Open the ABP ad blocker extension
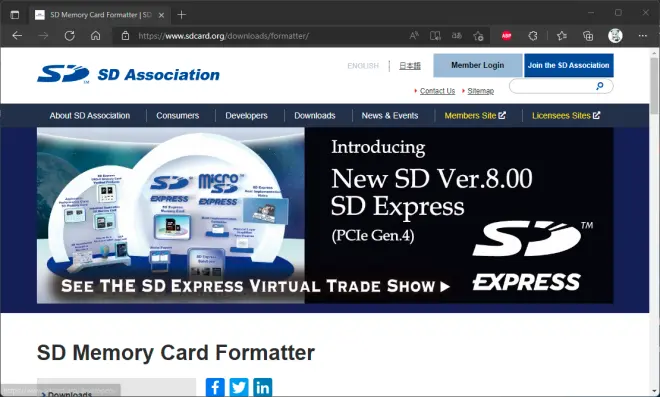The width and height of the screenshot is (660, 397). coord(506,36)
